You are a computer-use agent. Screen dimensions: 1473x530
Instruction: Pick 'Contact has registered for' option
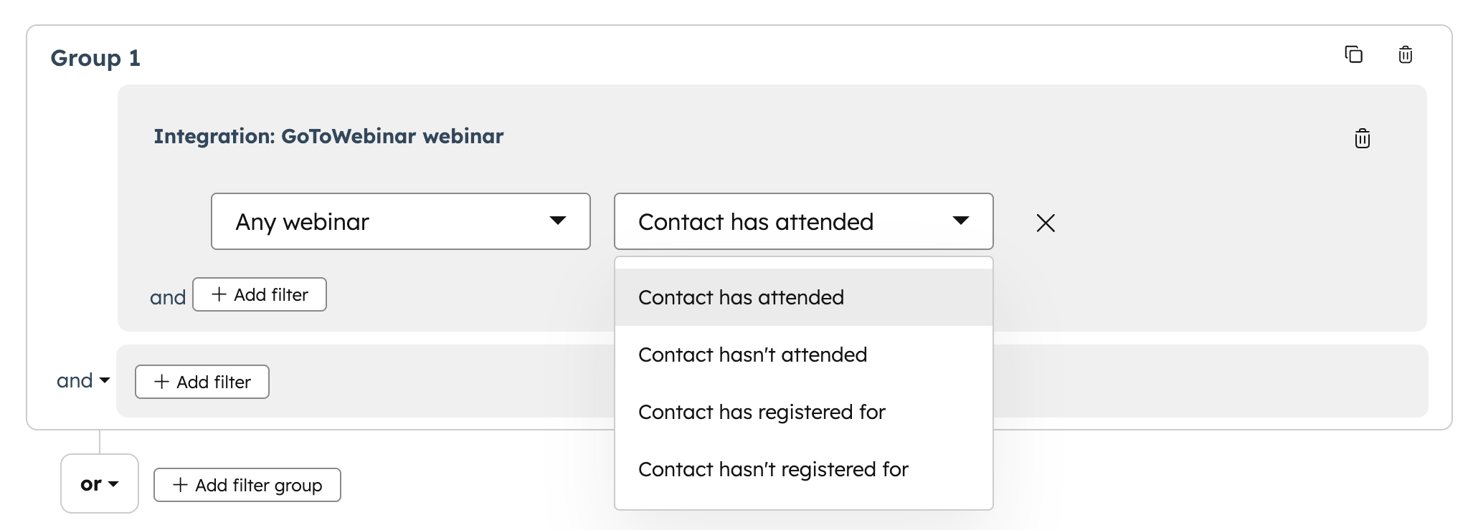pos(761,412)
